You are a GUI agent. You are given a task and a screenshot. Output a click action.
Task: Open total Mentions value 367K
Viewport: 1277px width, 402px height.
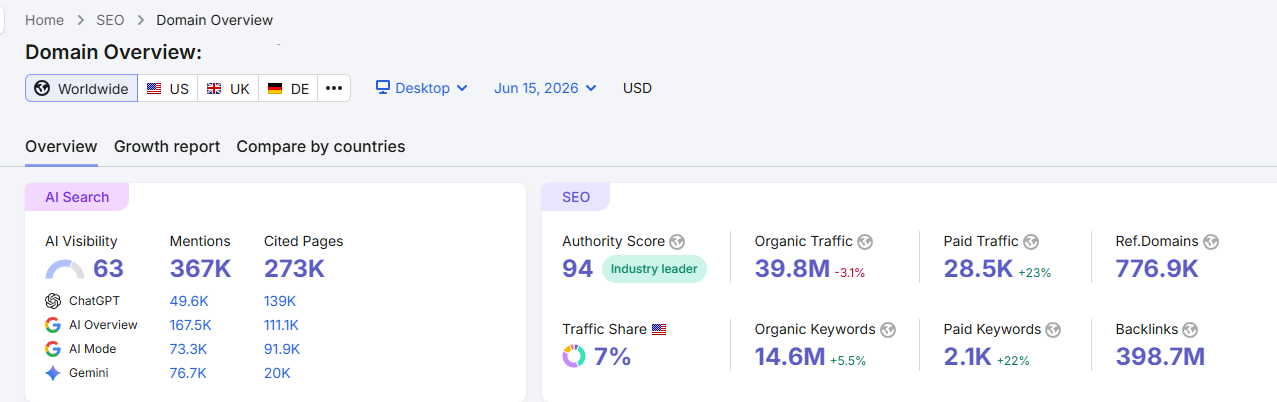click(200, 269)
